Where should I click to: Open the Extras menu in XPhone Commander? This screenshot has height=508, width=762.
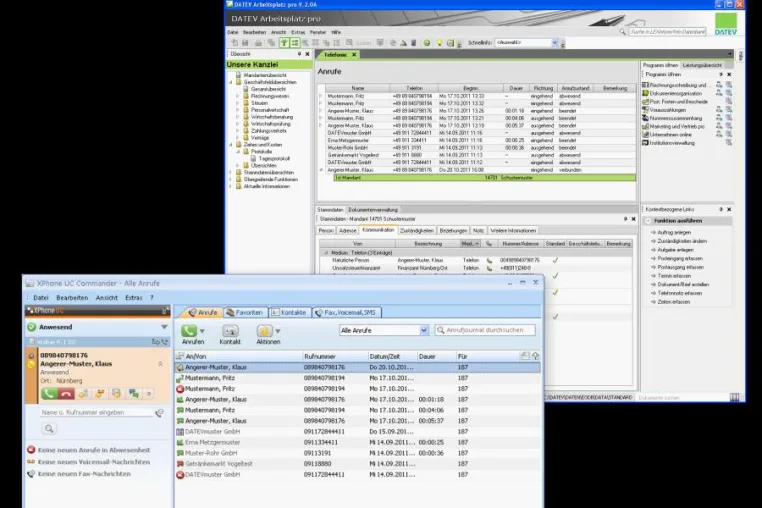pyautogui.click(x=134, y=298)
